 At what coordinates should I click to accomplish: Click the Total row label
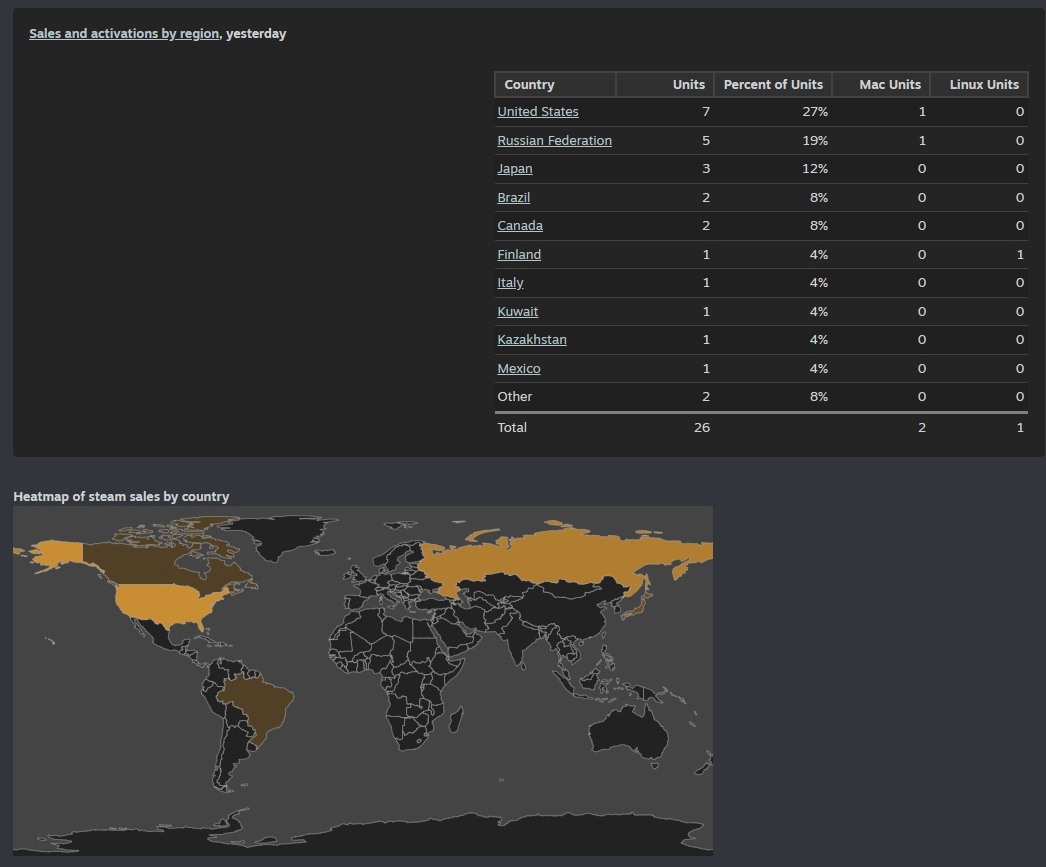click(512, 427)
